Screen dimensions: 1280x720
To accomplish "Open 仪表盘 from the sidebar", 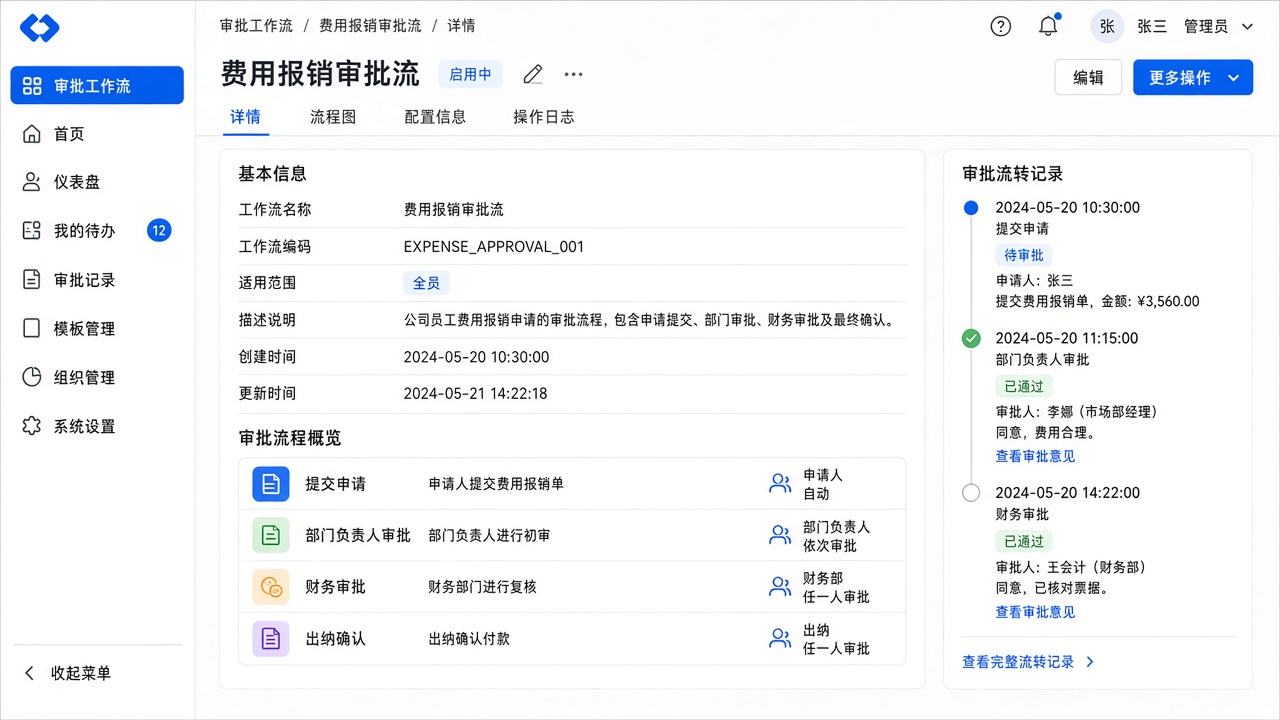I will pos(97,182).
